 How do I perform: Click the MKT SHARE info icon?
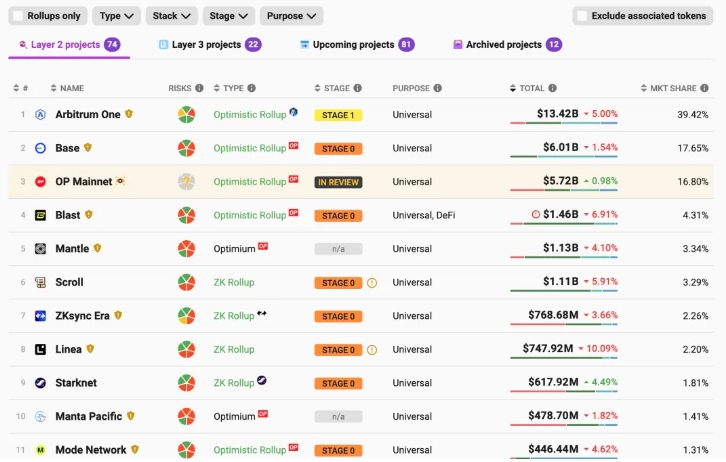click(704, 88)
